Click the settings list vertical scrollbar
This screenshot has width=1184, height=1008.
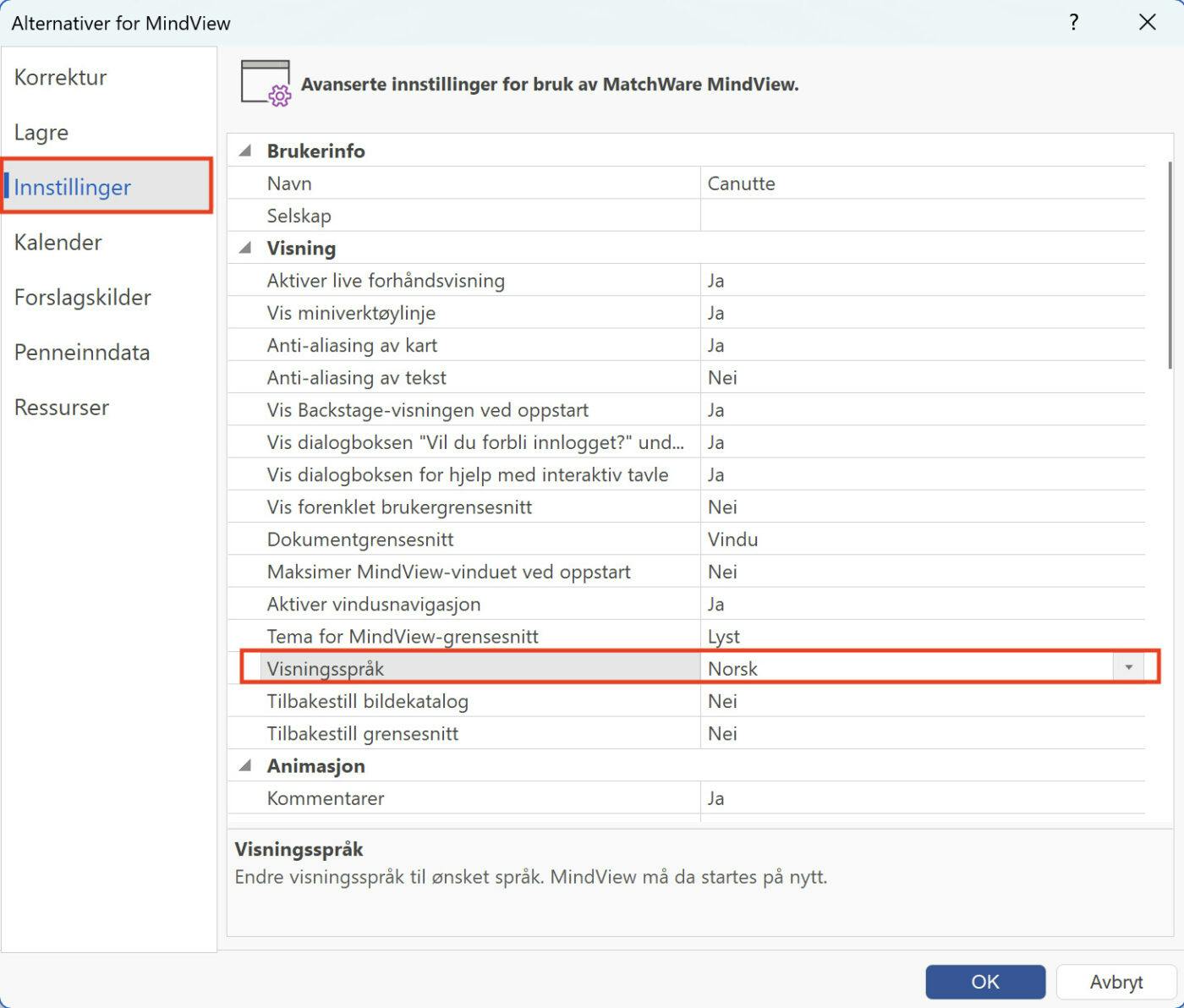pyautogui.click(x=1170, y=264)
